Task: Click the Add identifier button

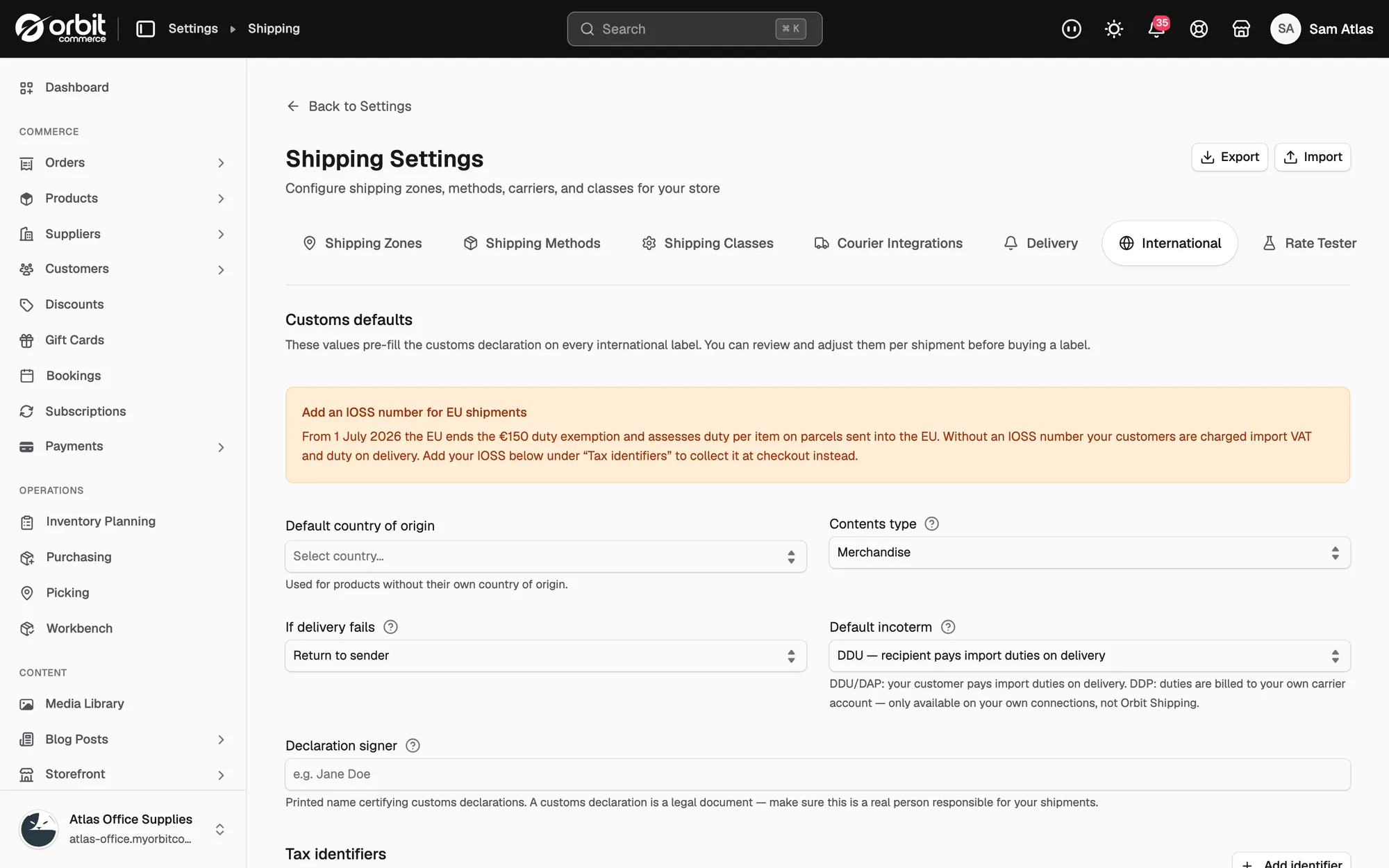Action: coord(1292,861)
